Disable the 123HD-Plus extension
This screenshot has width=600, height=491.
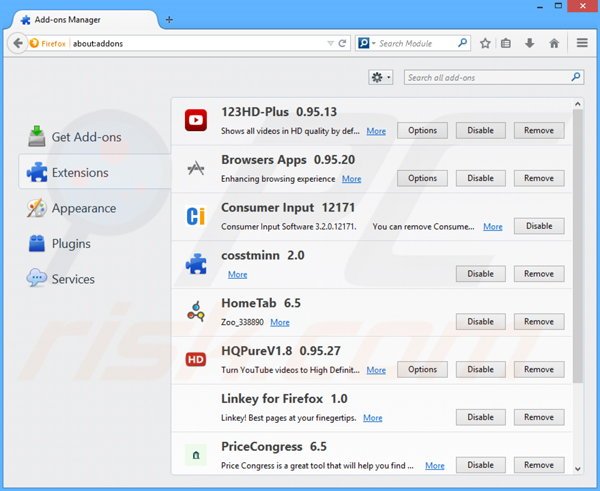481,130
